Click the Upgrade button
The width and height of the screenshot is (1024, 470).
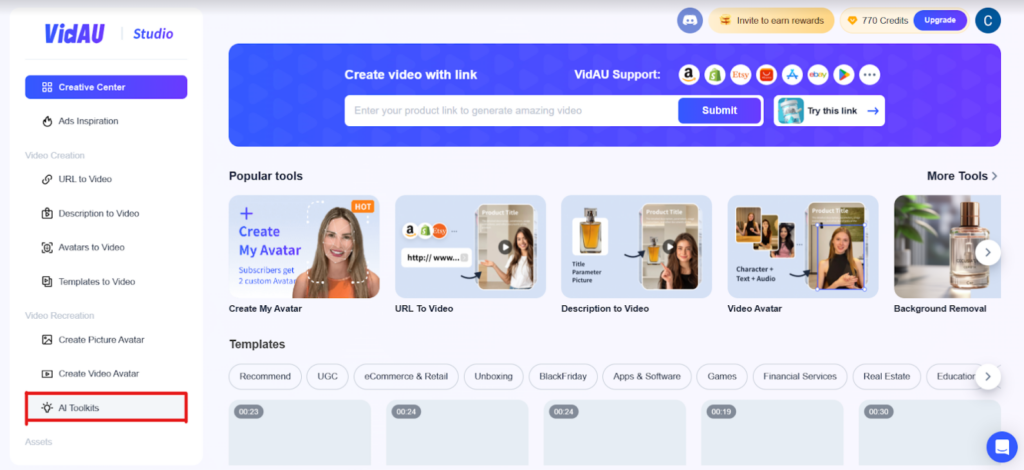940,20
